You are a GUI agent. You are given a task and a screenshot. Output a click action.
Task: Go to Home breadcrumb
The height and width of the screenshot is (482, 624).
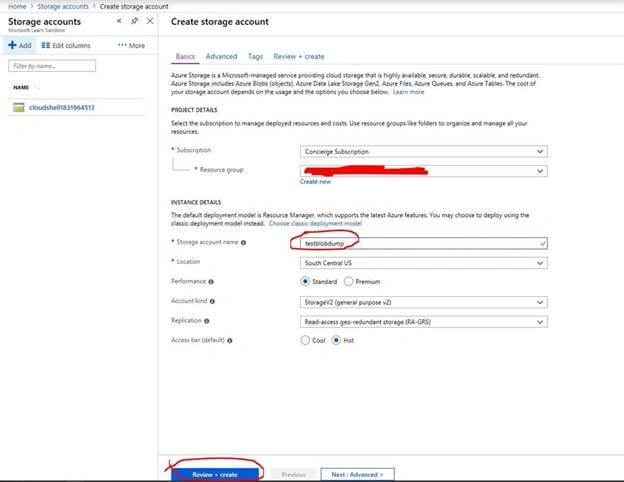point(17,6)
